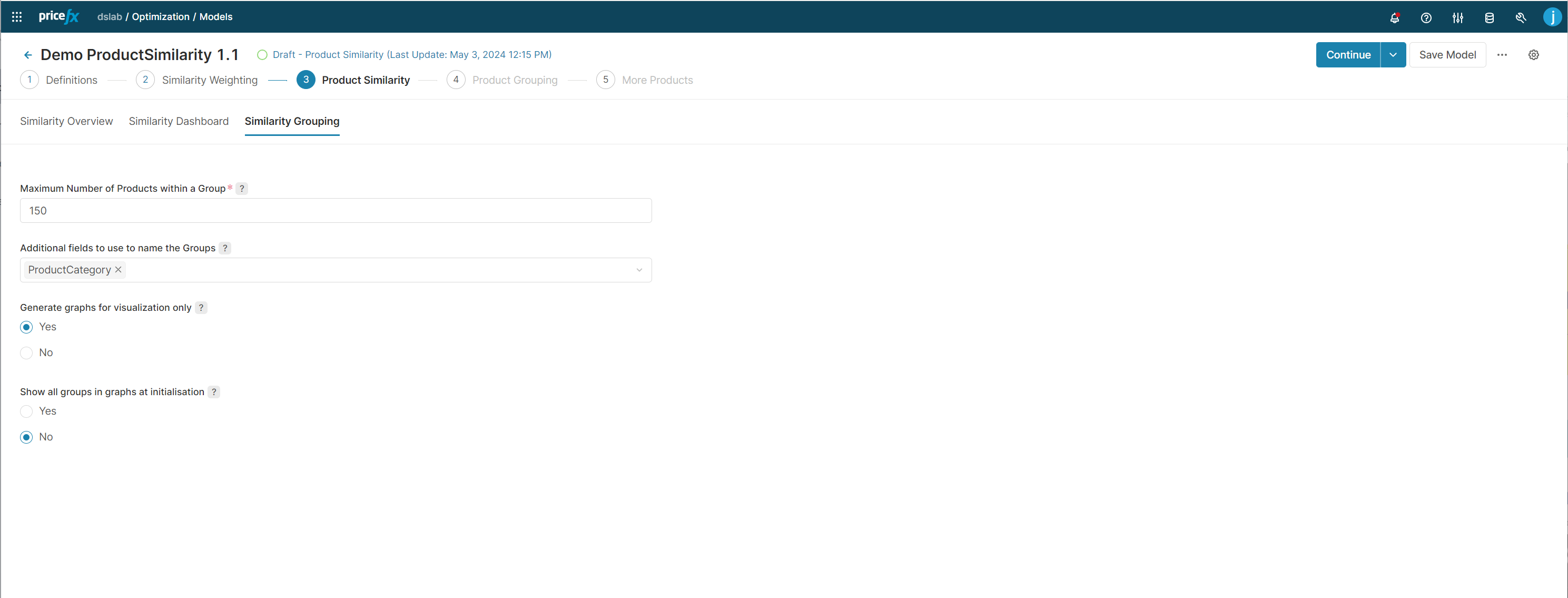Click the sliders configuration icon in header

(x=1457, y=18)
